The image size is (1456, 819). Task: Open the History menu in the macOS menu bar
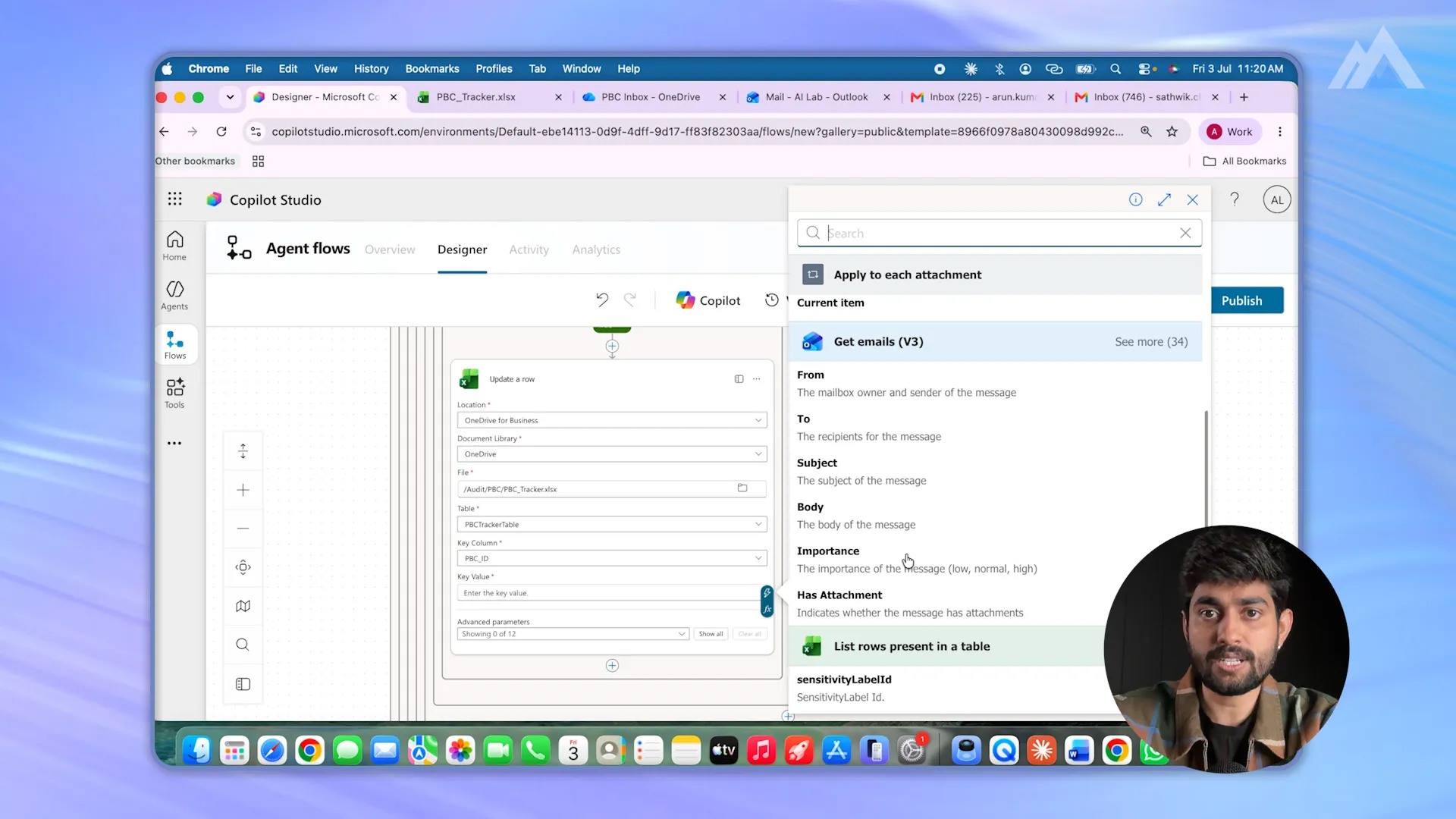371,68
